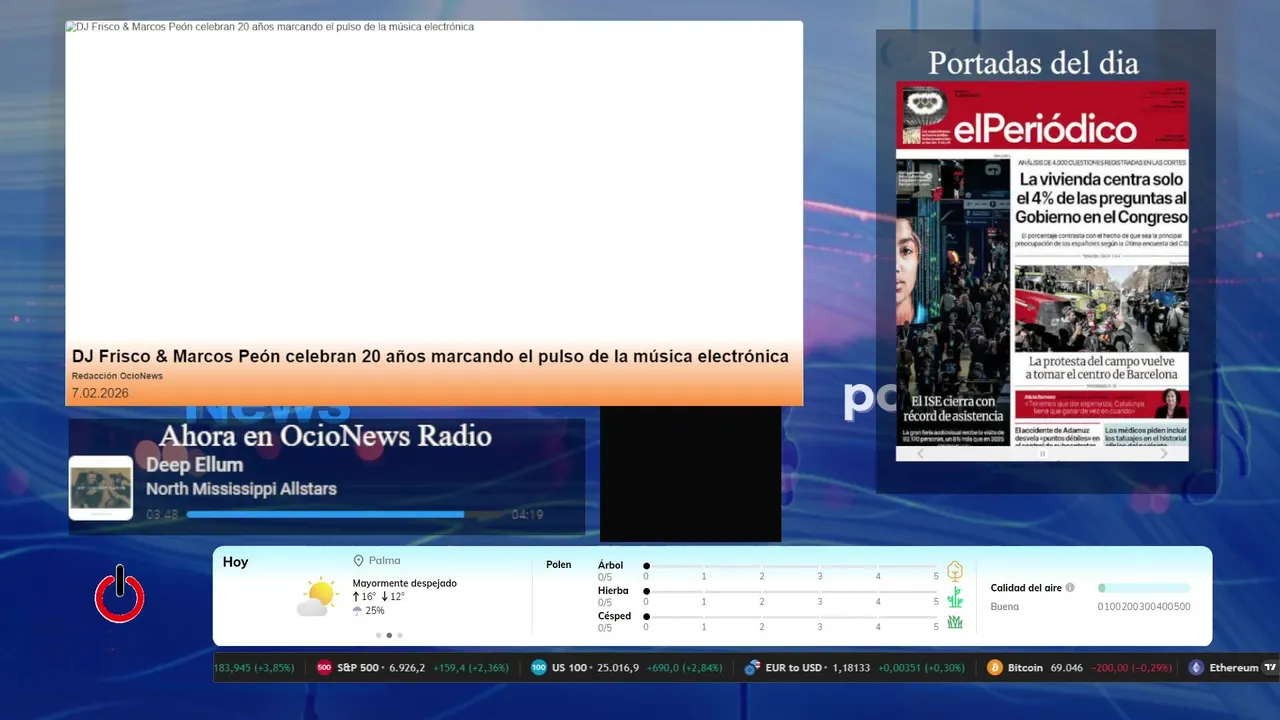Click the Palma location pin icon

(358, 561)
